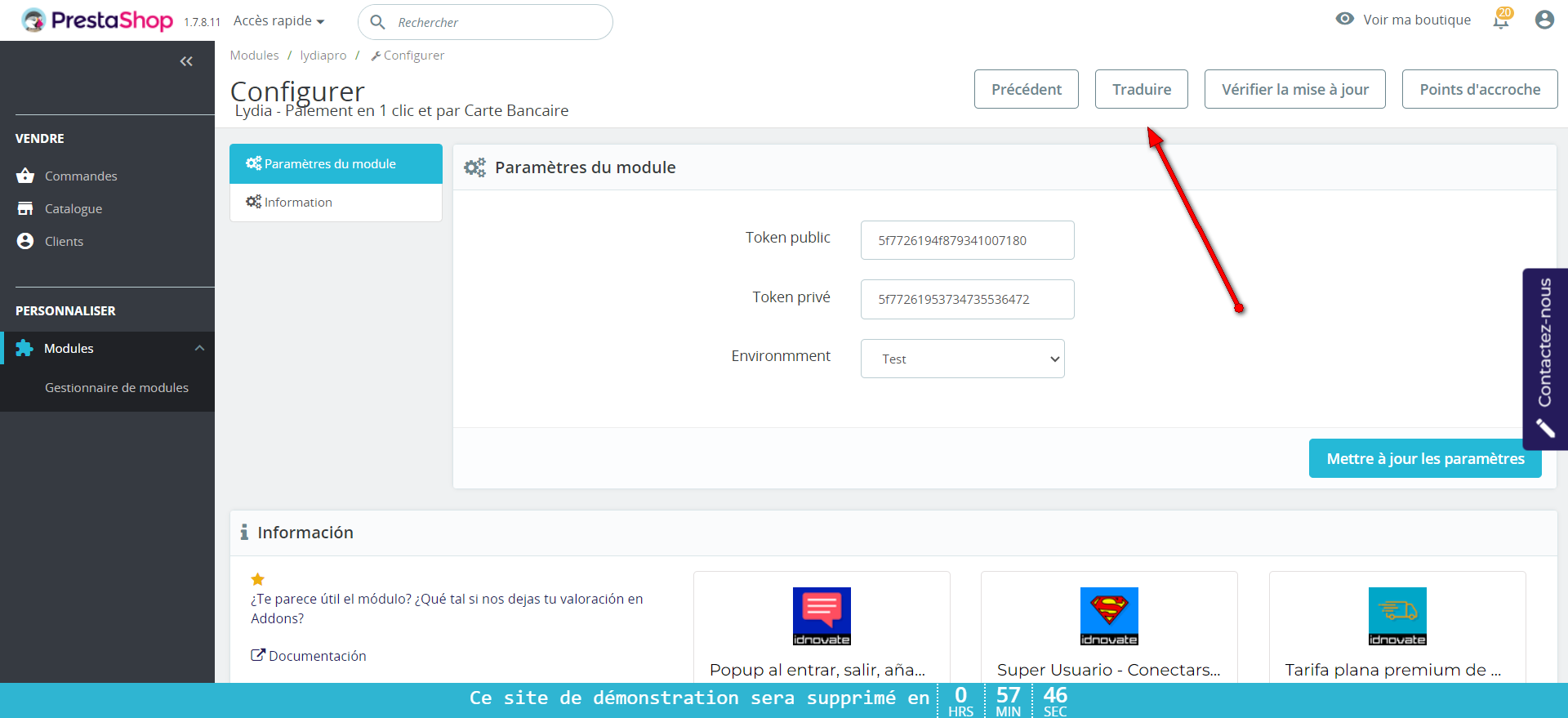Click the yellow rating star icon
Screen dimensions: 1568x718
pos(257,579)
